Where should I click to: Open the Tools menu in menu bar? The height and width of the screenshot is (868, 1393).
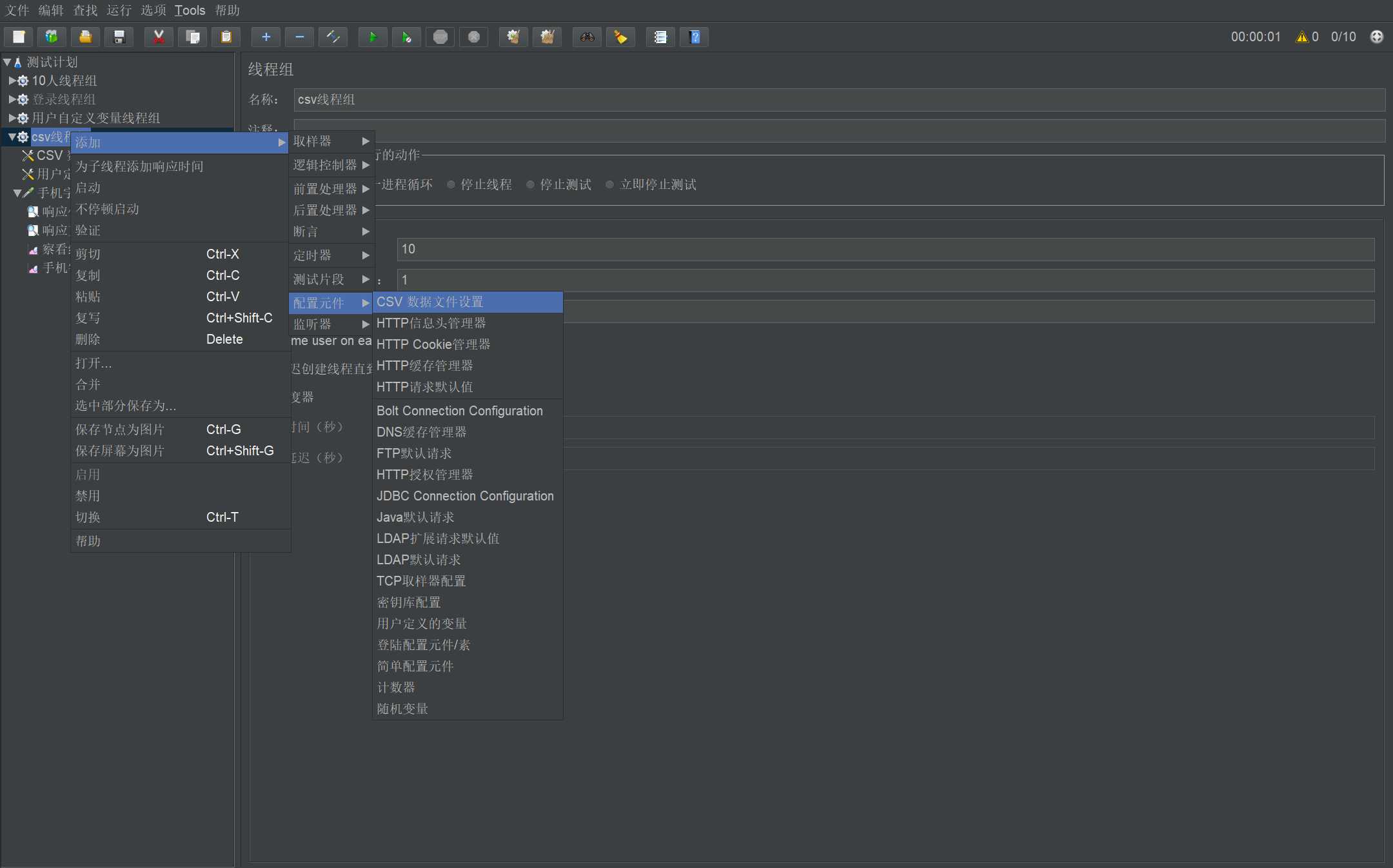pyautogui.click(x=190, y=10)
